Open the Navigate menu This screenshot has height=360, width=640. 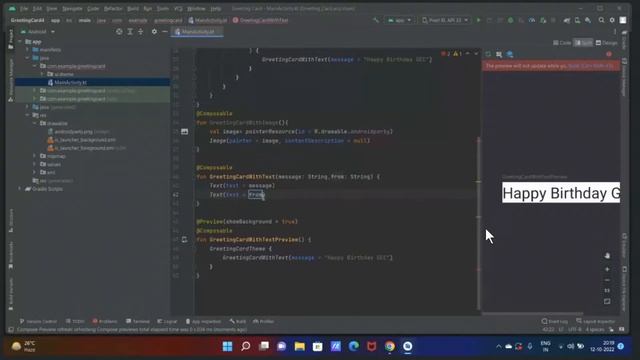click(72, 9)
